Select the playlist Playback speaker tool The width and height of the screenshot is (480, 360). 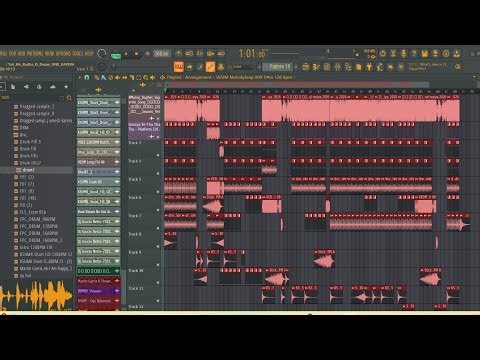tap(153, 77)
